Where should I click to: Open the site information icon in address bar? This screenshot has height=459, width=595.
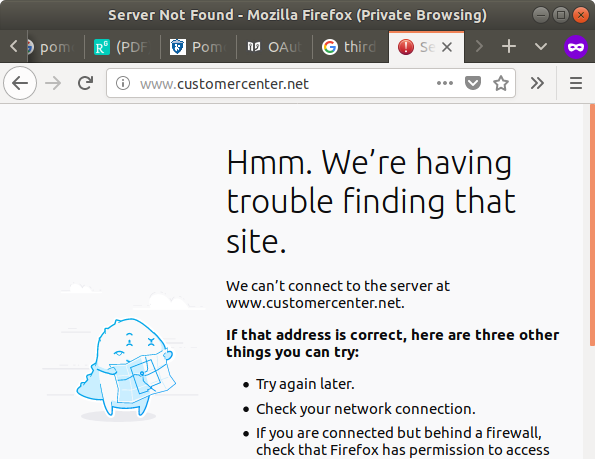[123, 83]
